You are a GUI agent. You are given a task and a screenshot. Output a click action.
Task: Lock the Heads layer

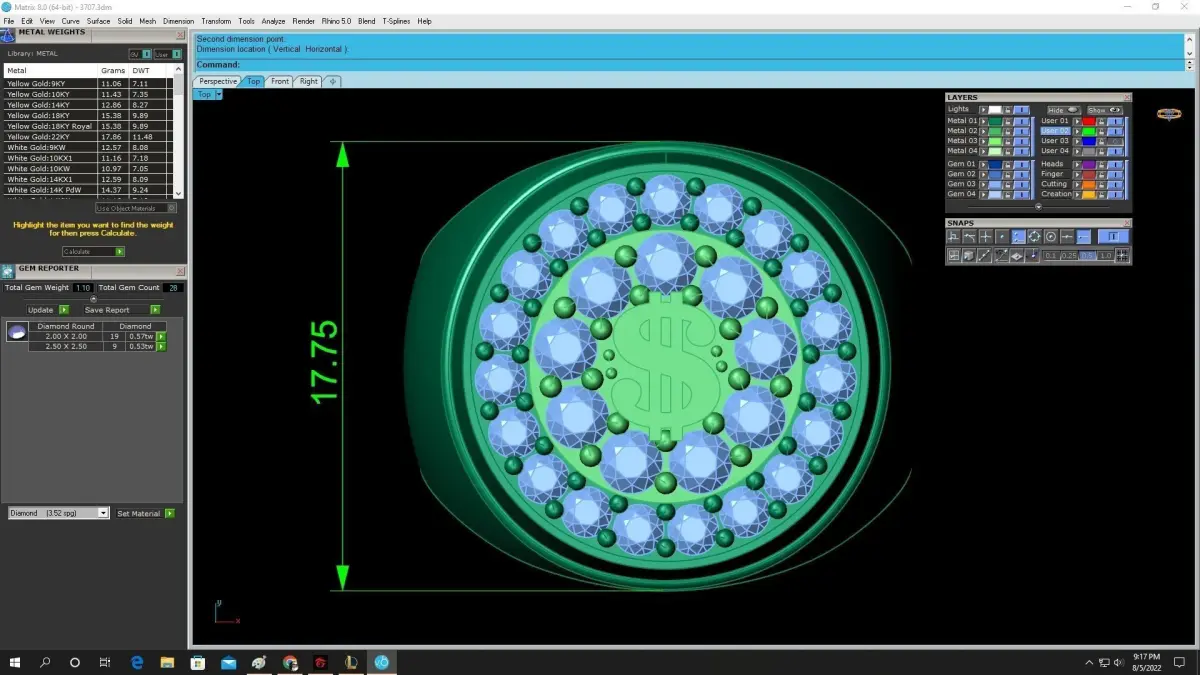click(1101, 164)
